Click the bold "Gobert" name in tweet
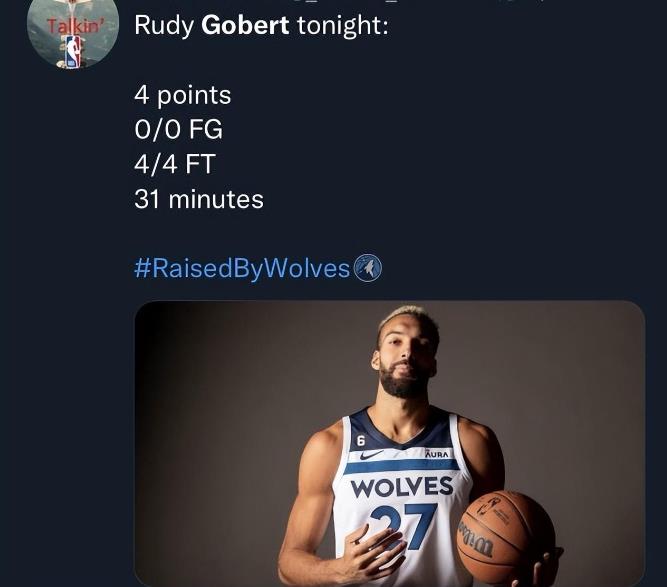 246,25
